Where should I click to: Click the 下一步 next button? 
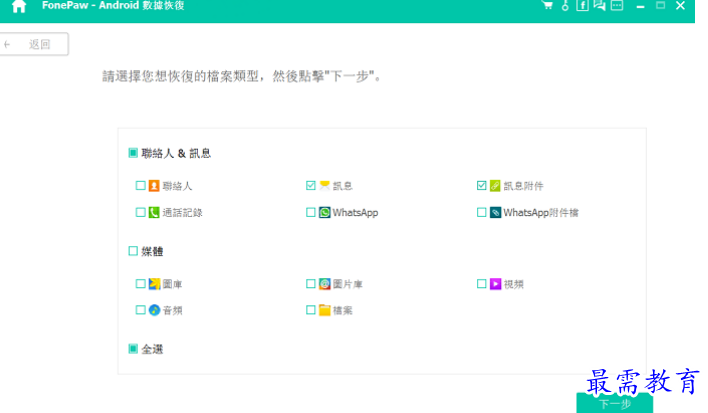point(615,403)
